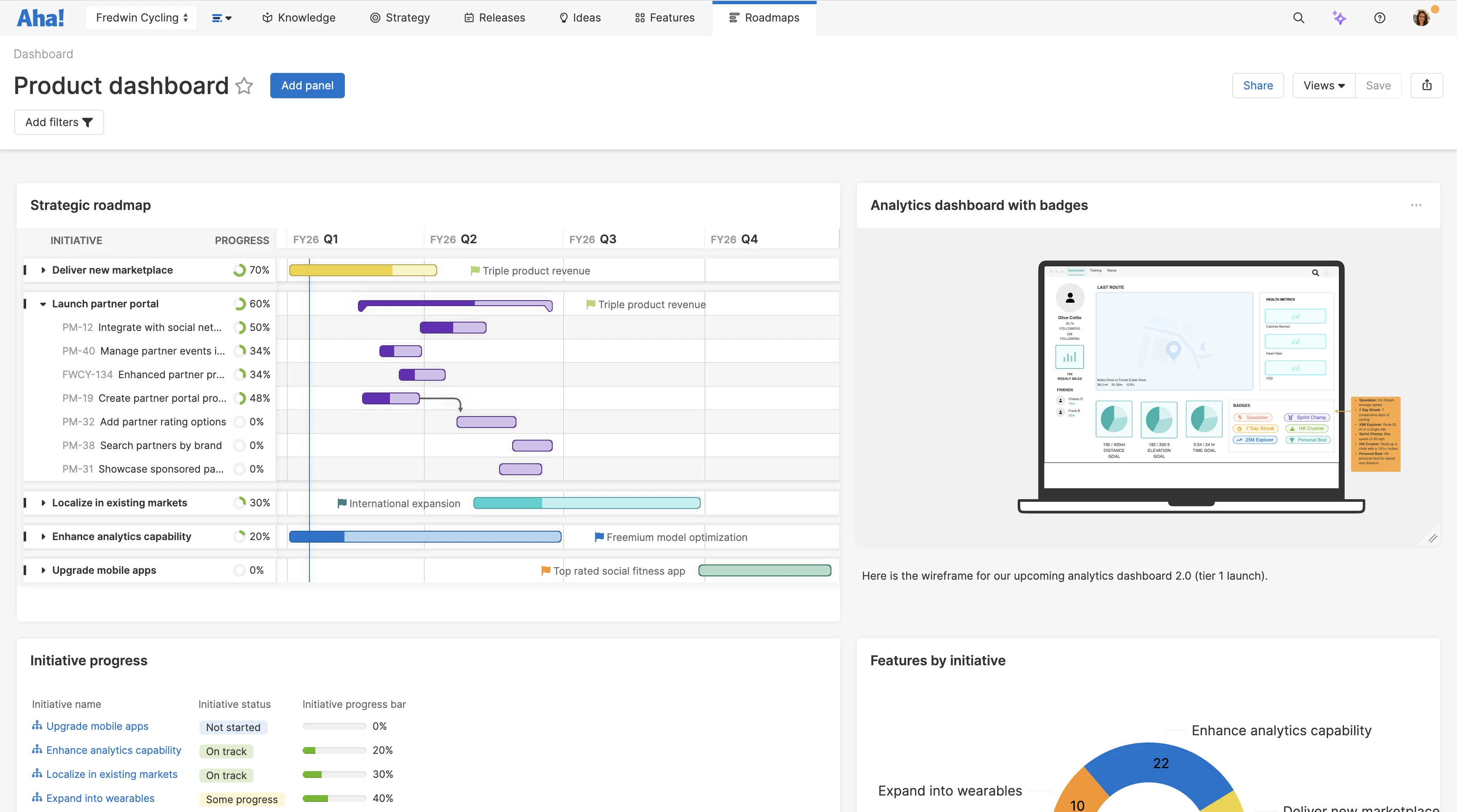This screenshot has height=812, width=1457.
Task: Open the Strategy menu tab
Action: point(400,18)
